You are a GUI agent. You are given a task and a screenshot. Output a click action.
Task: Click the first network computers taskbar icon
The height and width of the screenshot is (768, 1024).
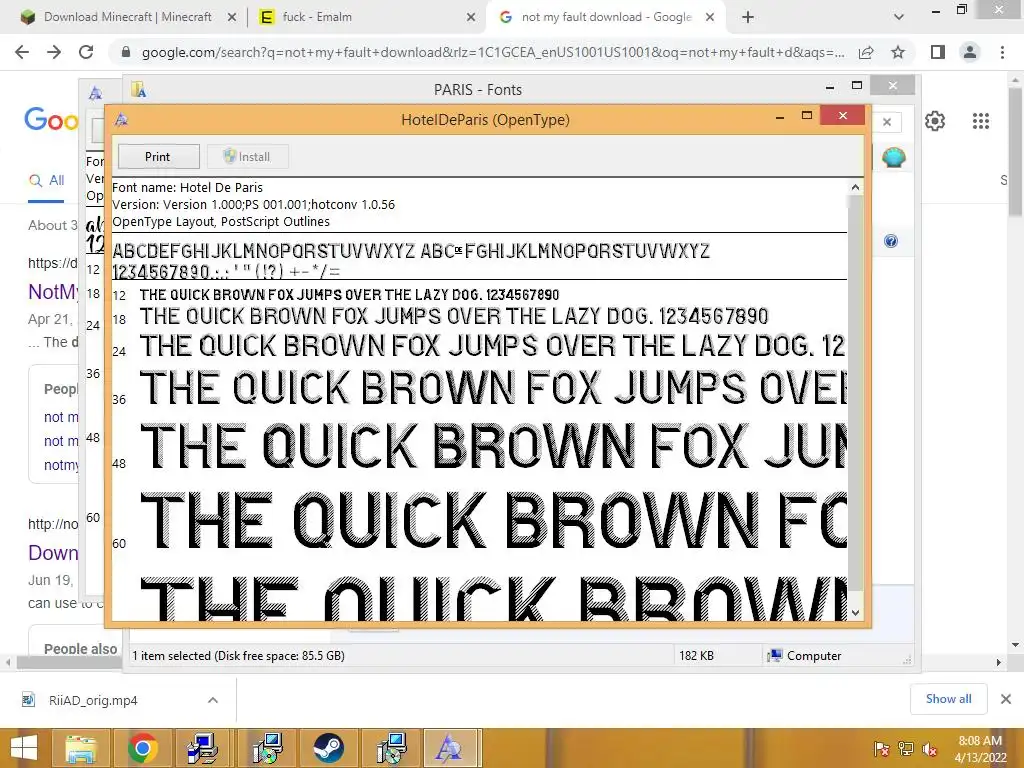[x=203, y=748]
